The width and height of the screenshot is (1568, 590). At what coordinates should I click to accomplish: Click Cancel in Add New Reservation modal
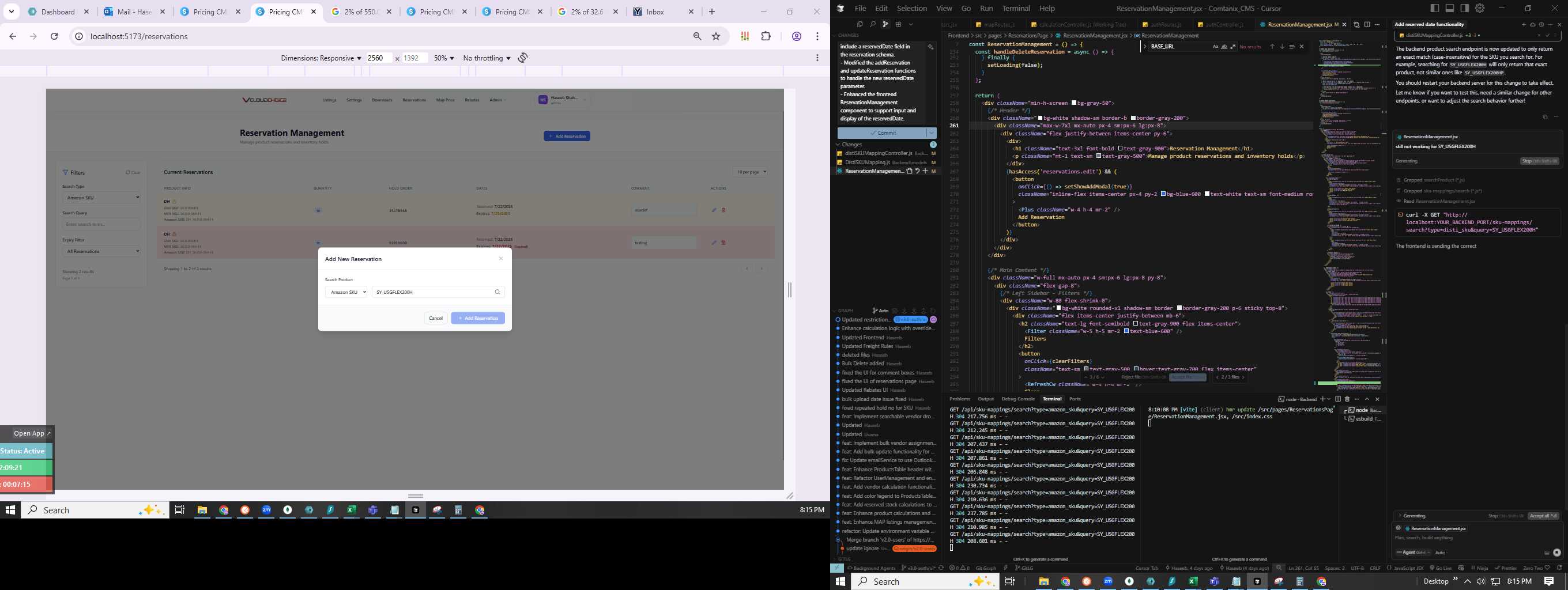click(x=436, y=318)
